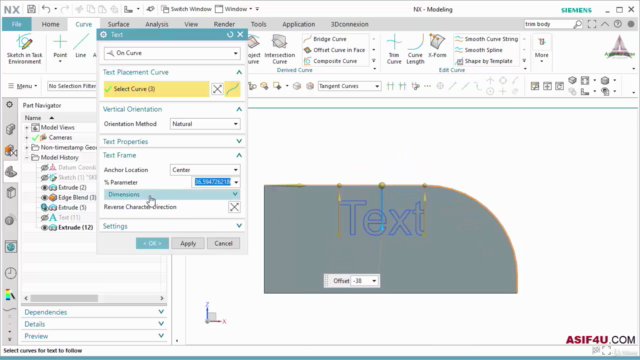Select the Line curve tool
This screenshot has height=360, width=640.
80,46
